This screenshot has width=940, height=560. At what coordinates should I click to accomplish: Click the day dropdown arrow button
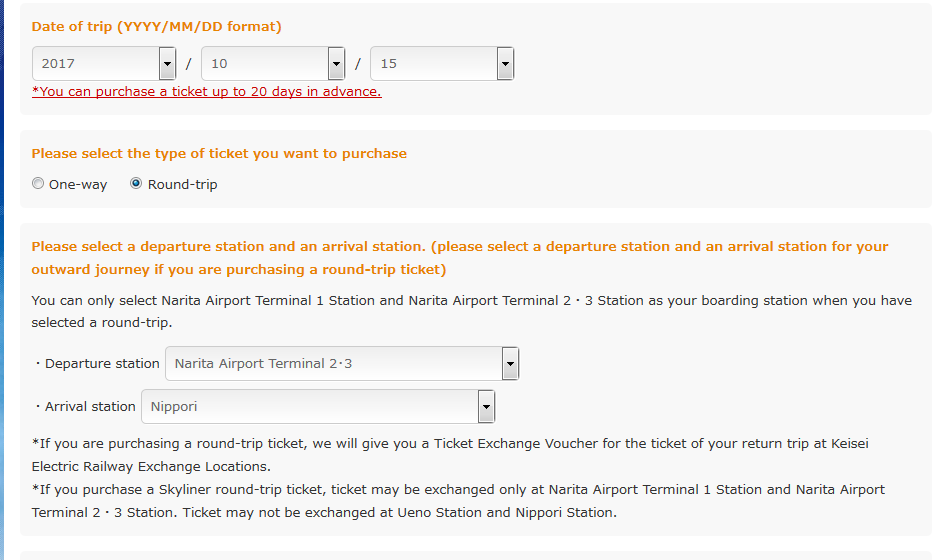click(505, 64)
